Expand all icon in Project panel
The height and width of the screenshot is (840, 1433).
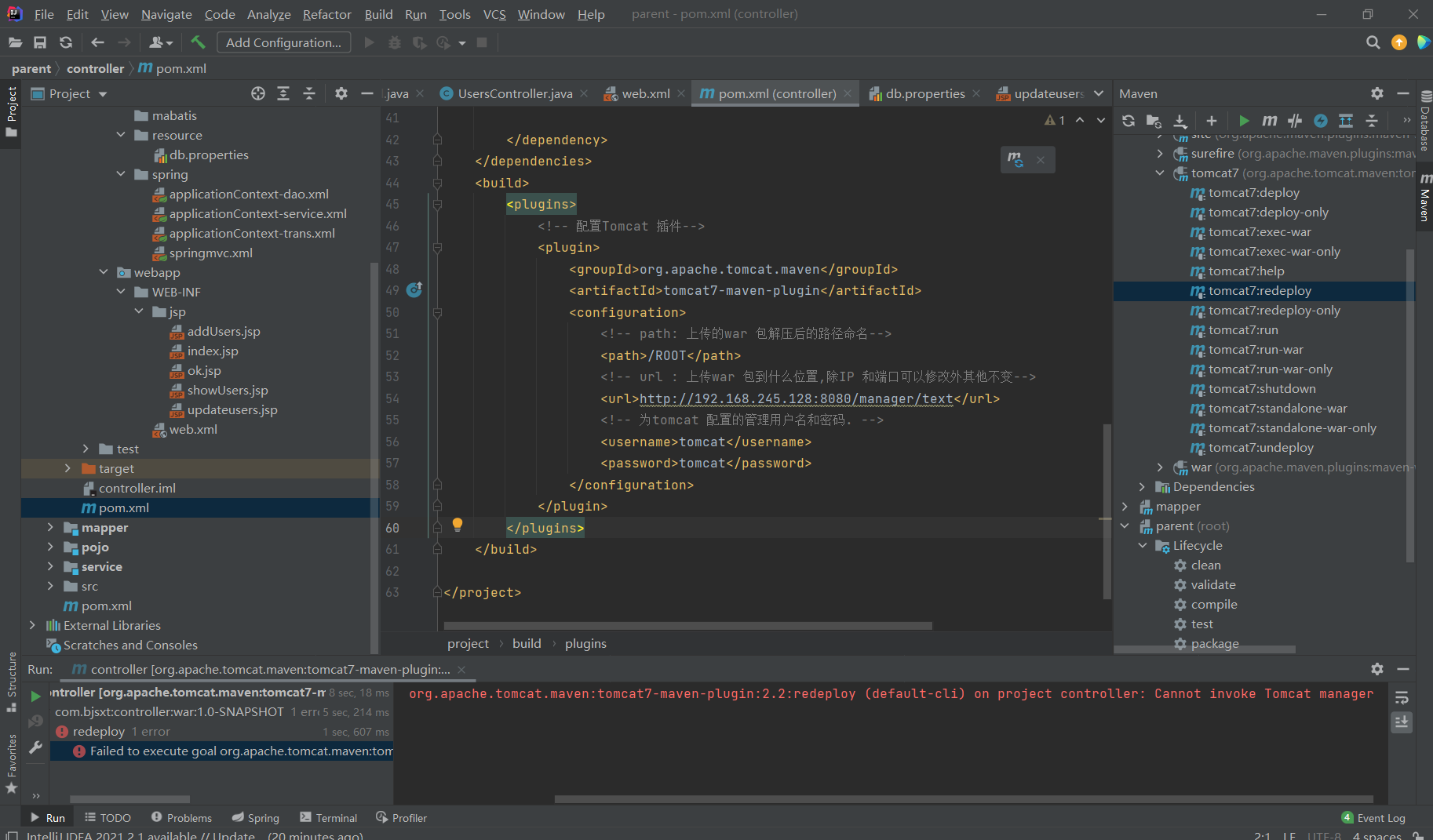tap(283, 93)
